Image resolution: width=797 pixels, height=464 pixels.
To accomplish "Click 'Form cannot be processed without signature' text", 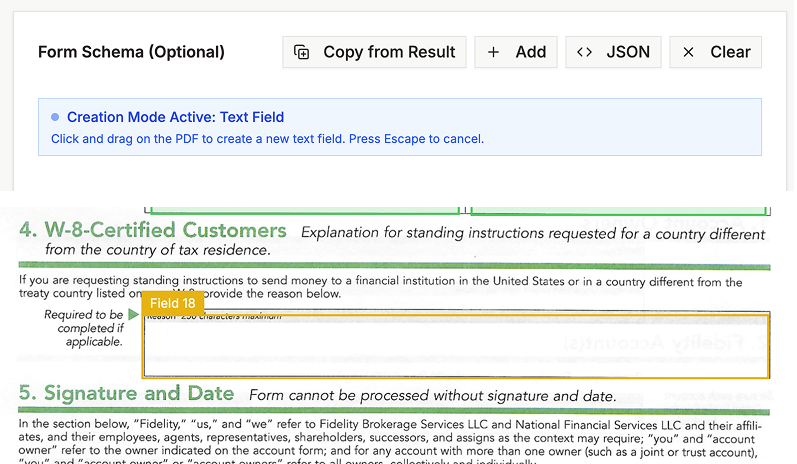I will click(433, 396).
